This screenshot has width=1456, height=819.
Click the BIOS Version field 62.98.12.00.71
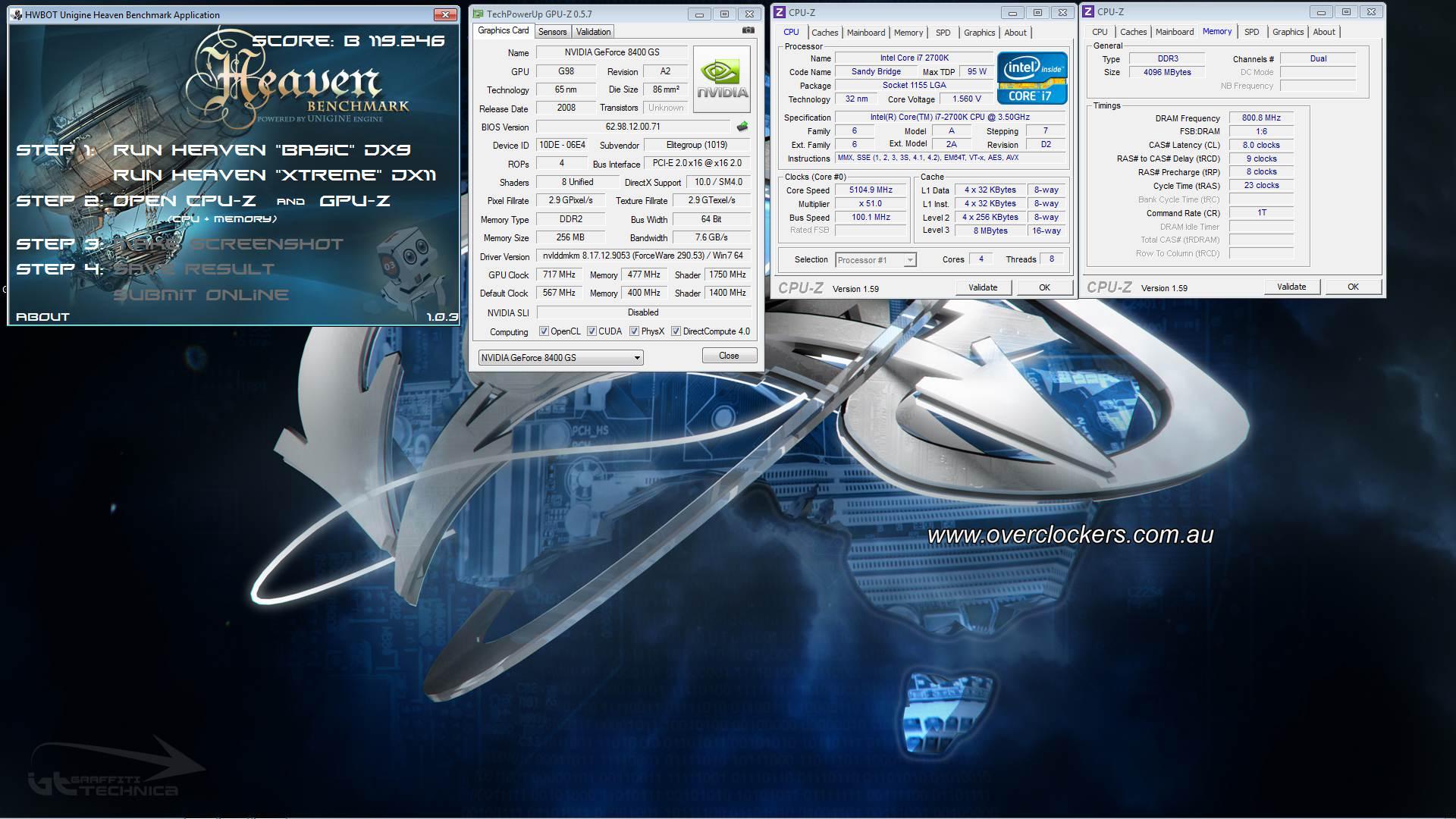point(632,127)
